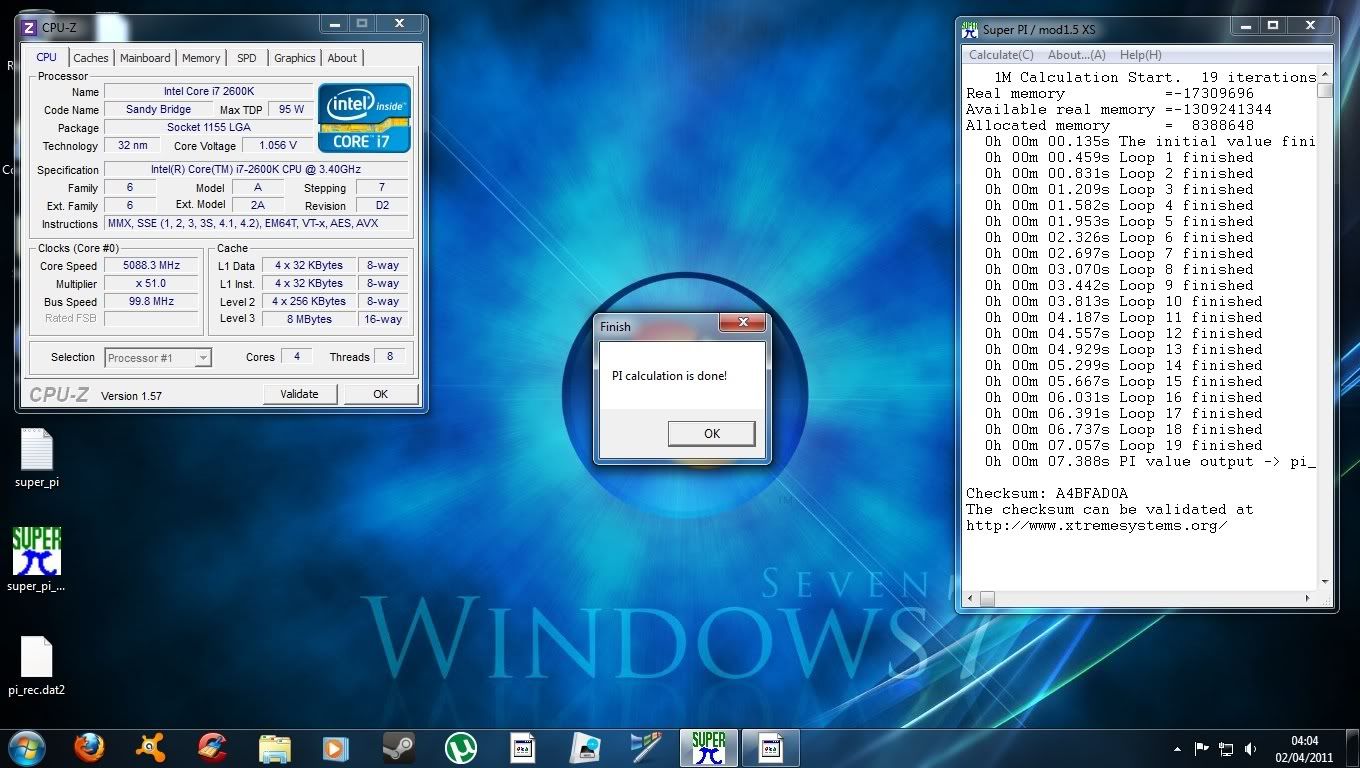Click Super PI horizontal scrollbar right arrow
The image size is (1360, 768).
tap(1310, 598)
